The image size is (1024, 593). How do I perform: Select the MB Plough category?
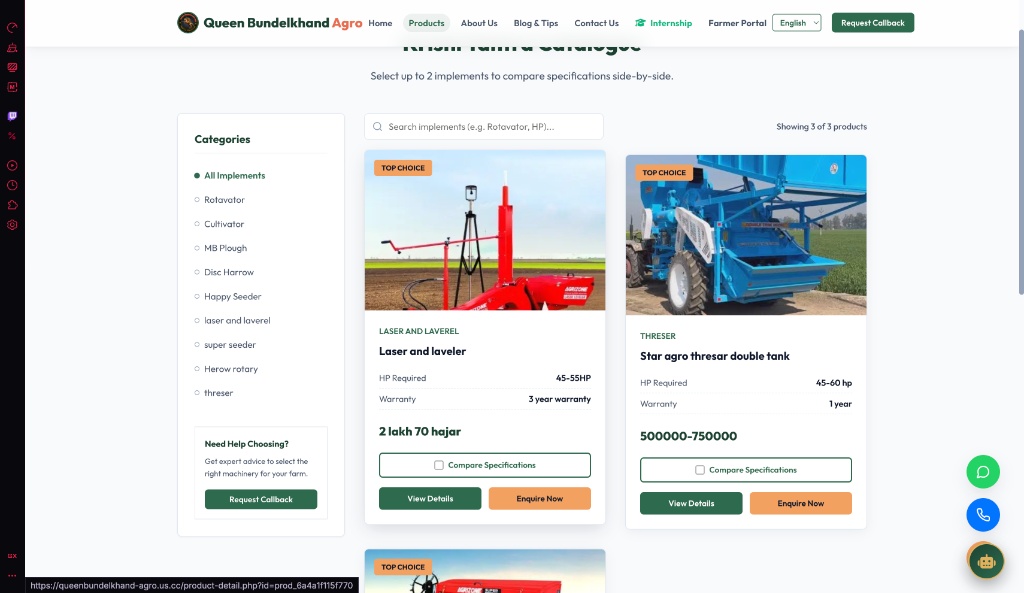(225, 248)
